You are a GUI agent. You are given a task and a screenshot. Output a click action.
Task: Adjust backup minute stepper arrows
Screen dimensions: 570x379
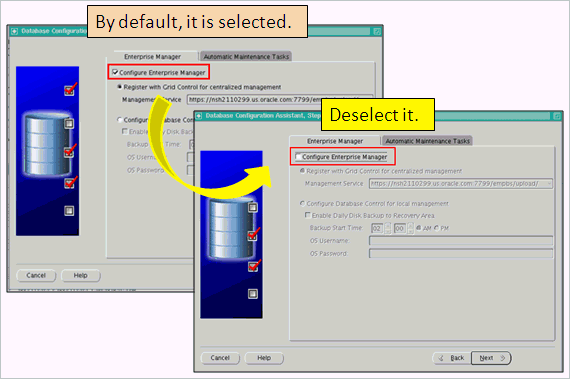pos(410,228)
